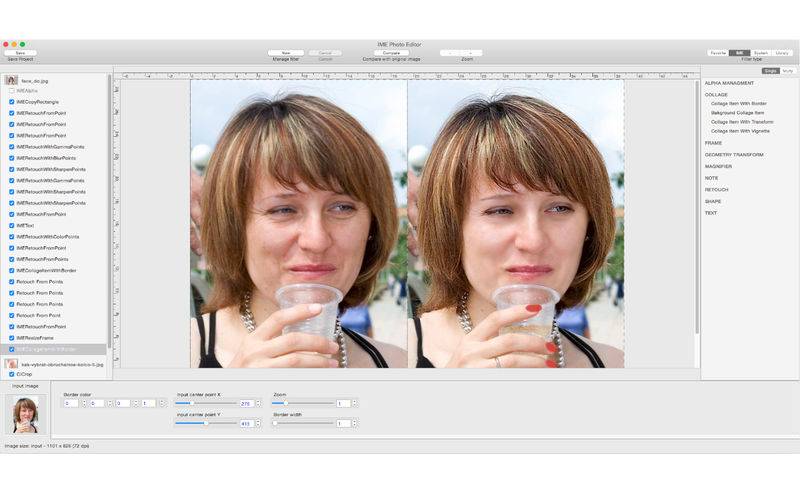Click the Input image preview thumbnail
This screenshot has width=800, height=500.
click(x=26, y=415)
